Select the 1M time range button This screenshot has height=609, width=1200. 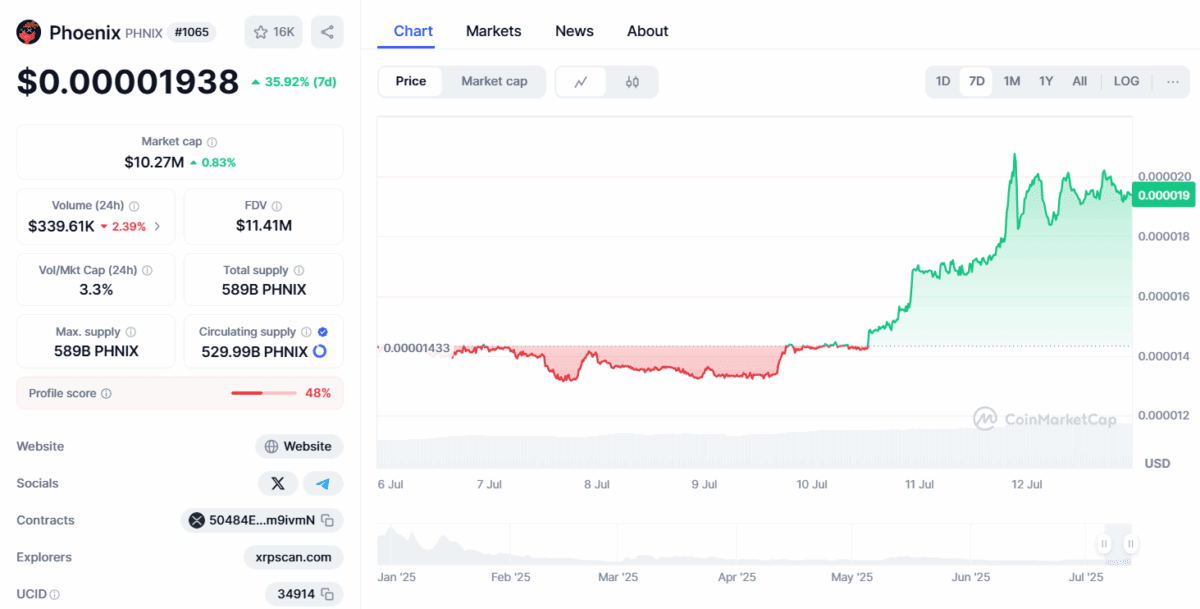coord(1011,81)
